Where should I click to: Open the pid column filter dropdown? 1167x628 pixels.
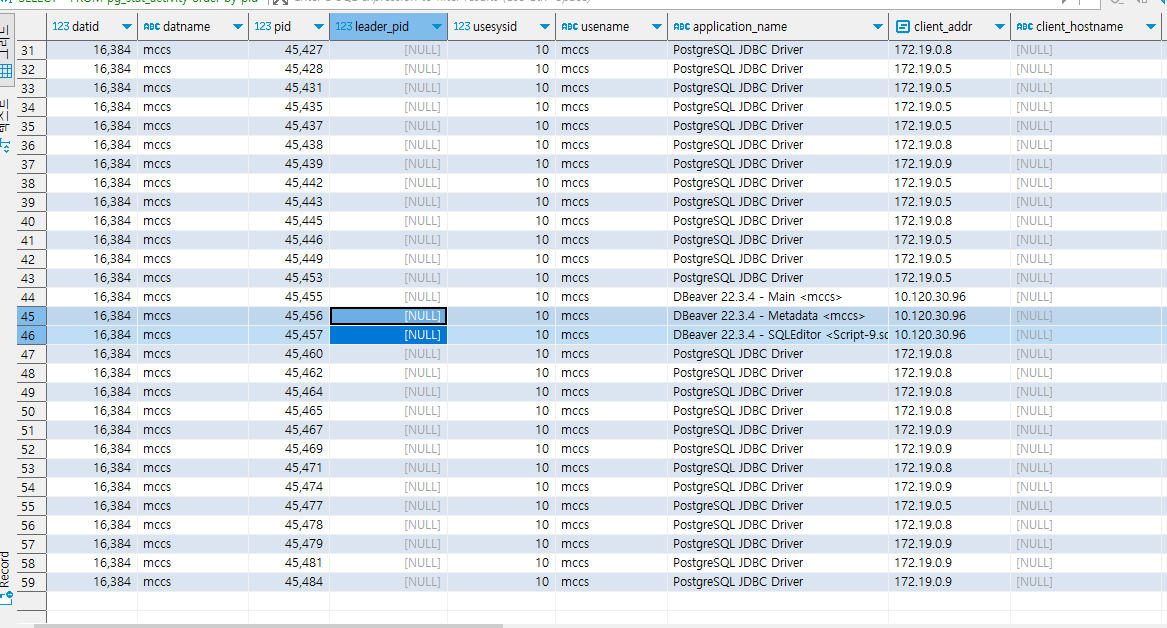[x=319, y=27]
